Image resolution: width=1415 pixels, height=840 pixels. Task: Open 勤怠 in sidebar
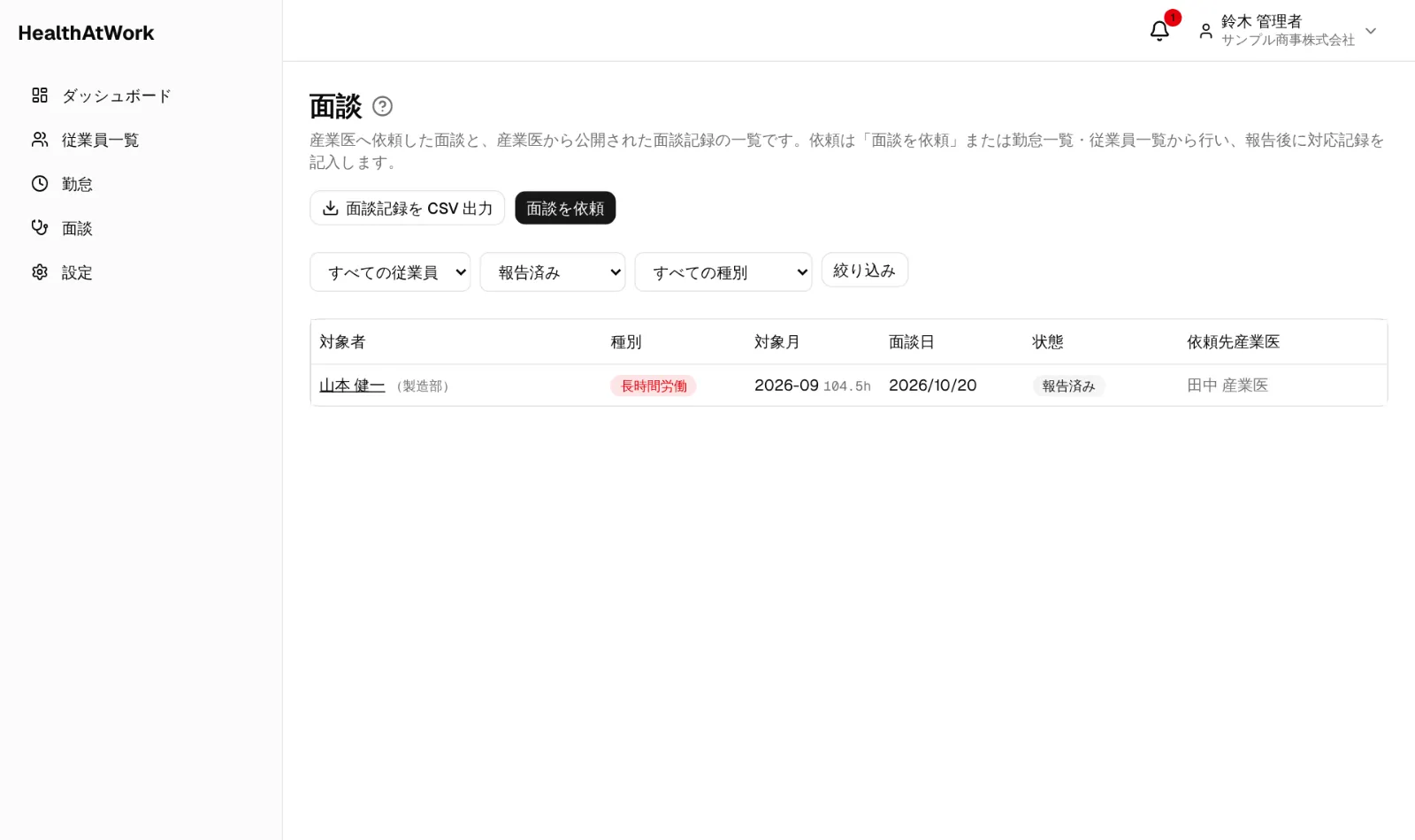77,184
